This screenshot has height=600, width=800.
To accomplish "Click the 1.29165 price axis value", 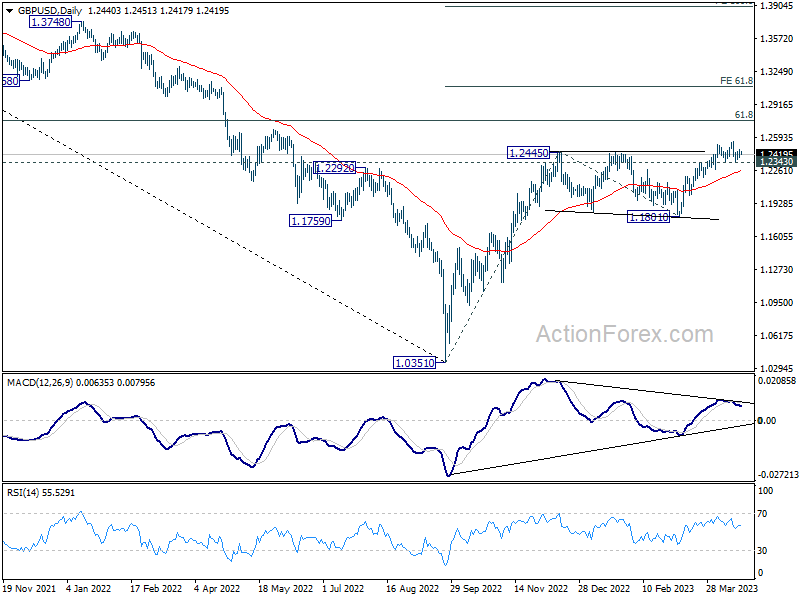I will 777,105.
